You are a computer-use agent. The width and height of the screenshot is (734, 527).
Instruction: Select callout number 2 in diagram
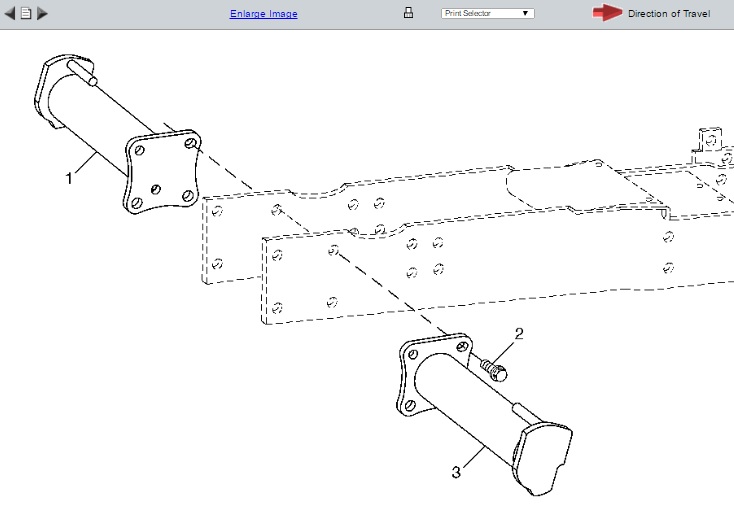pyautogui.click(x=519, y=333)
